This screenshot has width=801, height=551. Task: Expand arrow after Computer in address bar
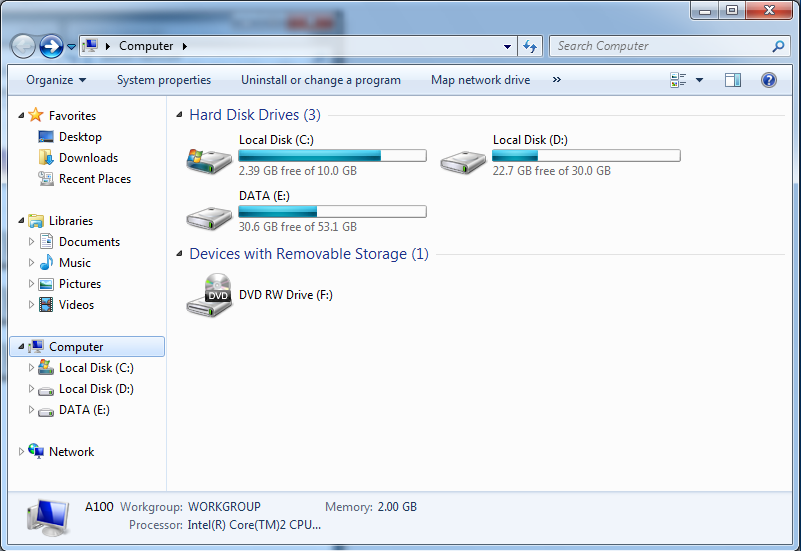[185, 46]
